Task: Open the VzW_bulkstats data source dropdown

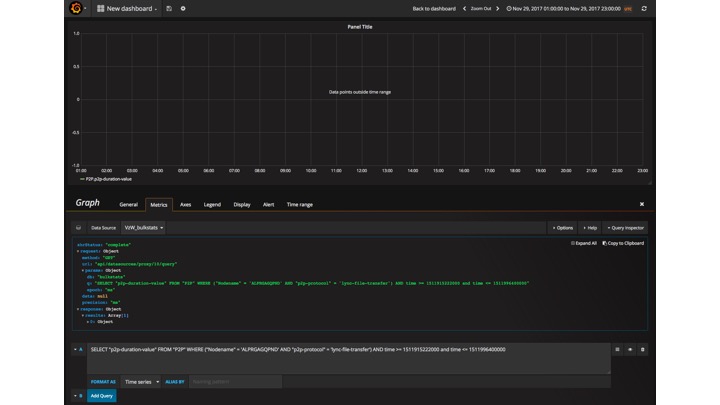Action: pos(144,227)
